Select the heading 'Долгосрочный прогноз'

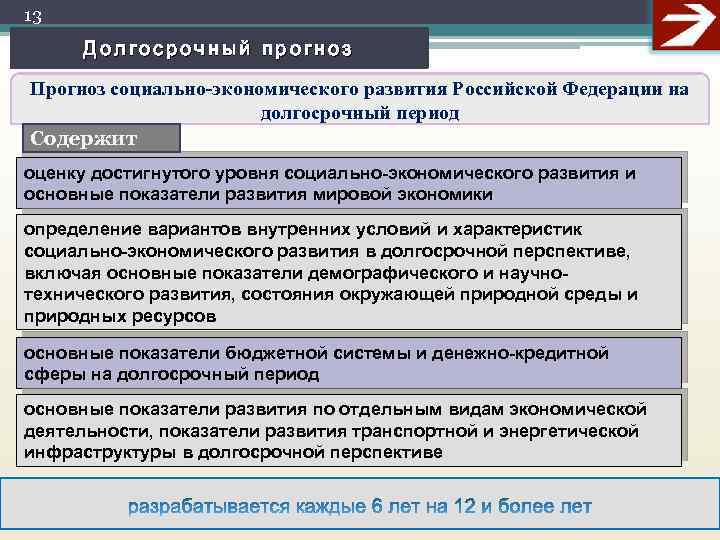click(x=219, y=49)
